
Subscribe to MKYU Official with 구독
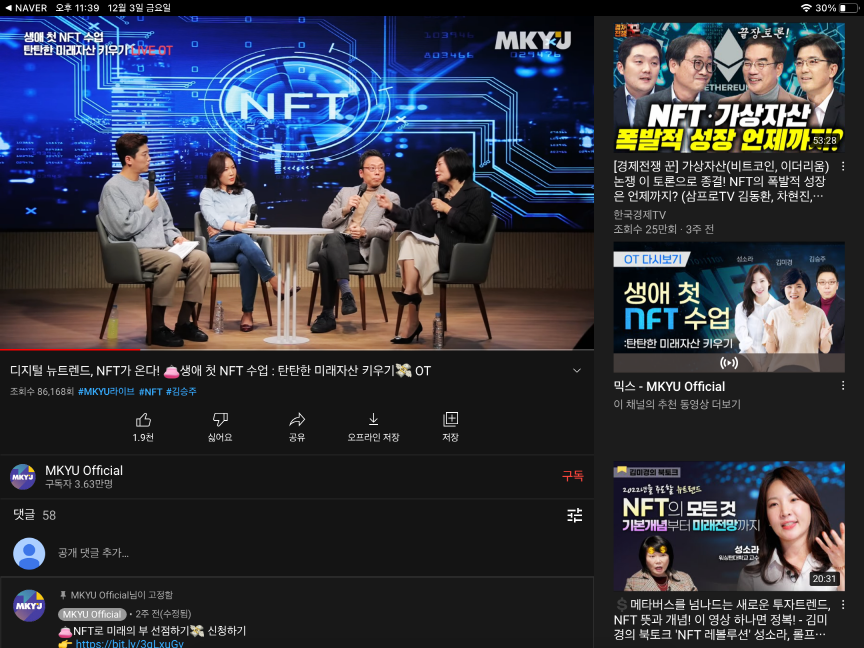(x=572, y=476)
